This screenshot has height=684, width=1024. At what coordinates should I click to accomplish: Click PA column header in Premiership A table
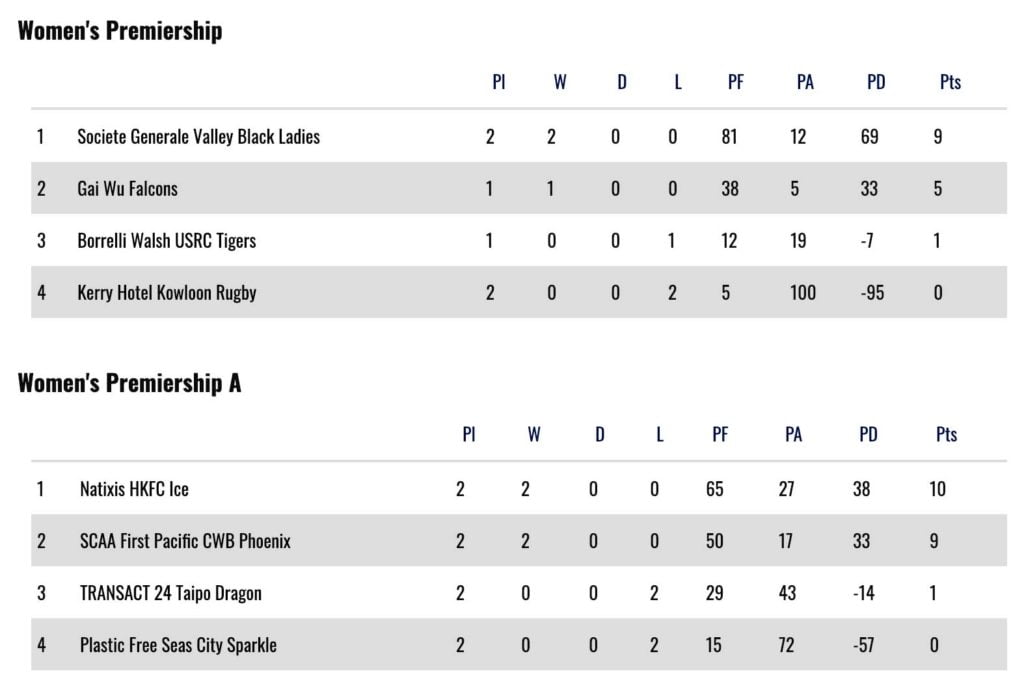[x=793, y=435]
